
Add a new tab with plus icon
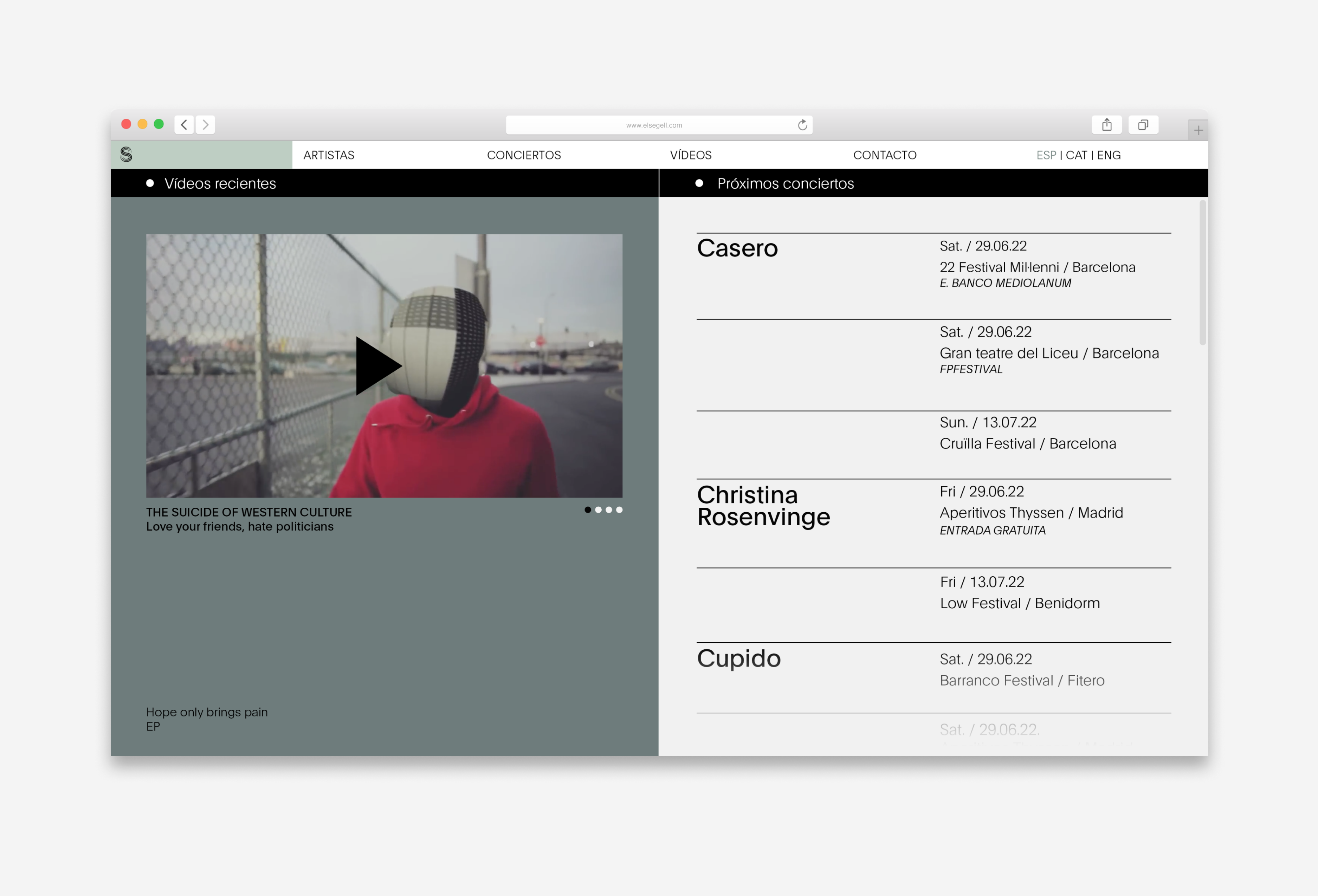(1198, 130)
